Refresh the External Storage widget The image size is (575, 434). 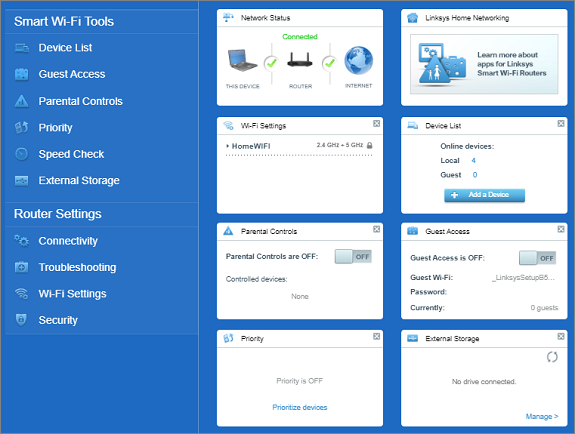tap(552, 357)
